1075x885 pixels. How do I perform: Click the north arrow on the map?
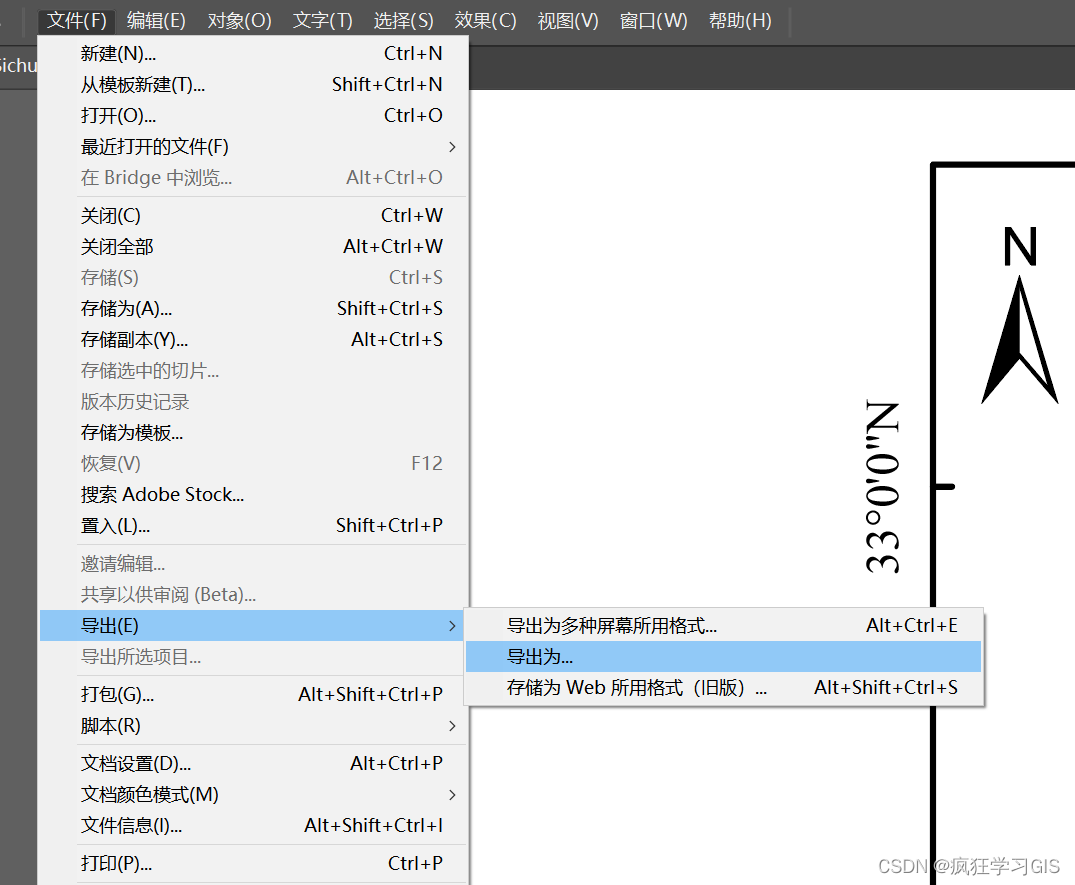[1019, 340]
